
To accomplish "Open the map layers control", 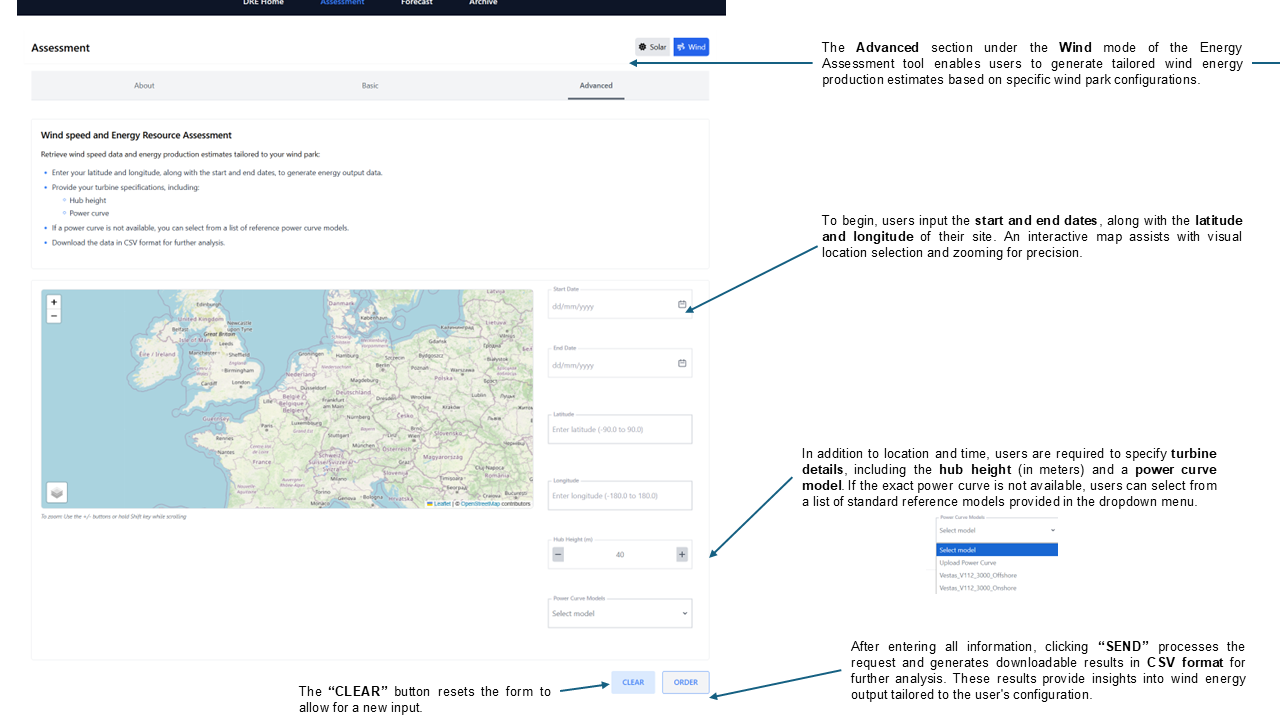I will click(x=57, y=492).
